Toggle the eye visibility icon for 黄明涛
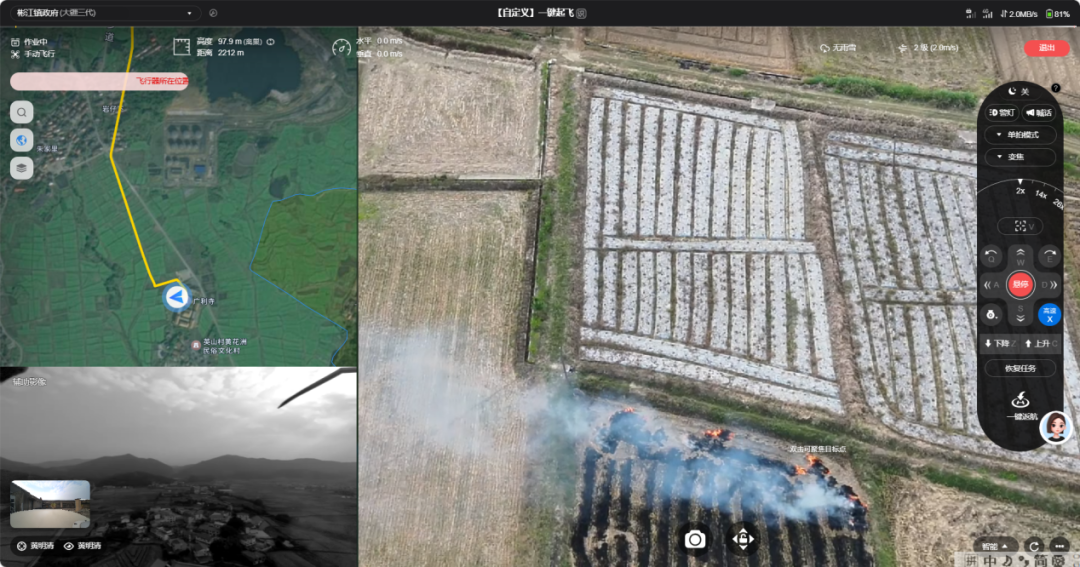Viewport: 1080px width, 567px height. (x=69, y=546)
